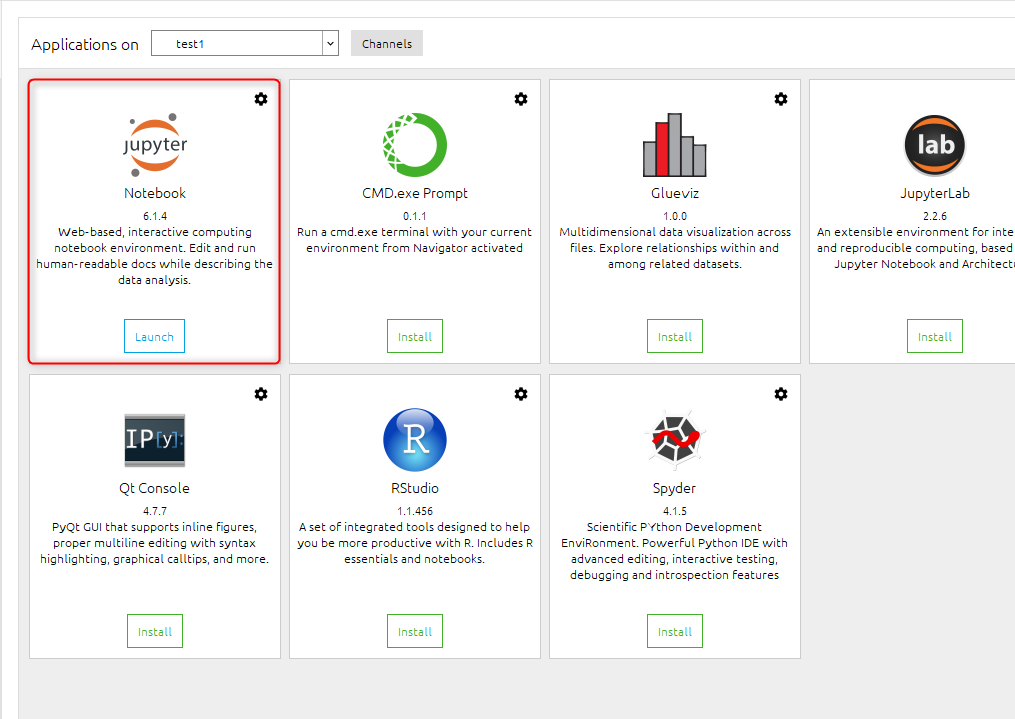Open gear settings on Glueviz card
Viewport: 1015px width, 719px height.
pos(781,99)
